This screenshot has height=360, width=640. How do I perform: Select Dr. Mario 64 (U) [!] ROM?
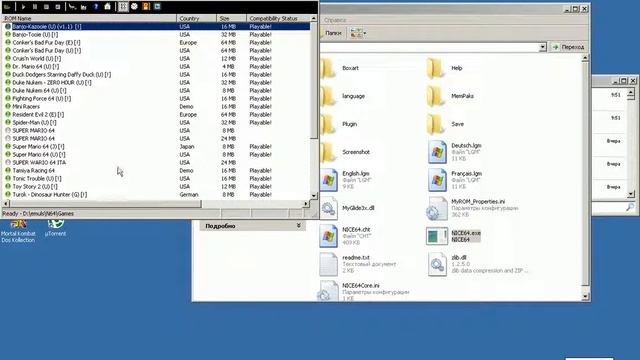(157, 67)
